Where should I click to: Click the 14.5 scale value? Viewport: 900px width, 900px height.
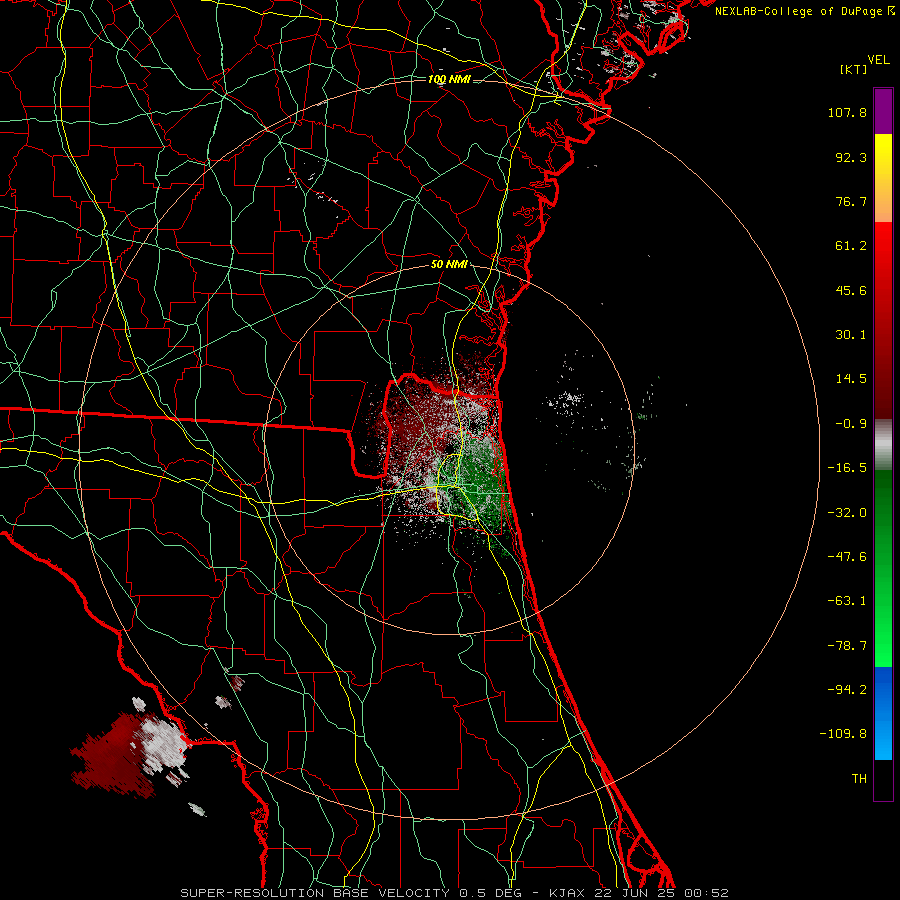tap(851, 379)
